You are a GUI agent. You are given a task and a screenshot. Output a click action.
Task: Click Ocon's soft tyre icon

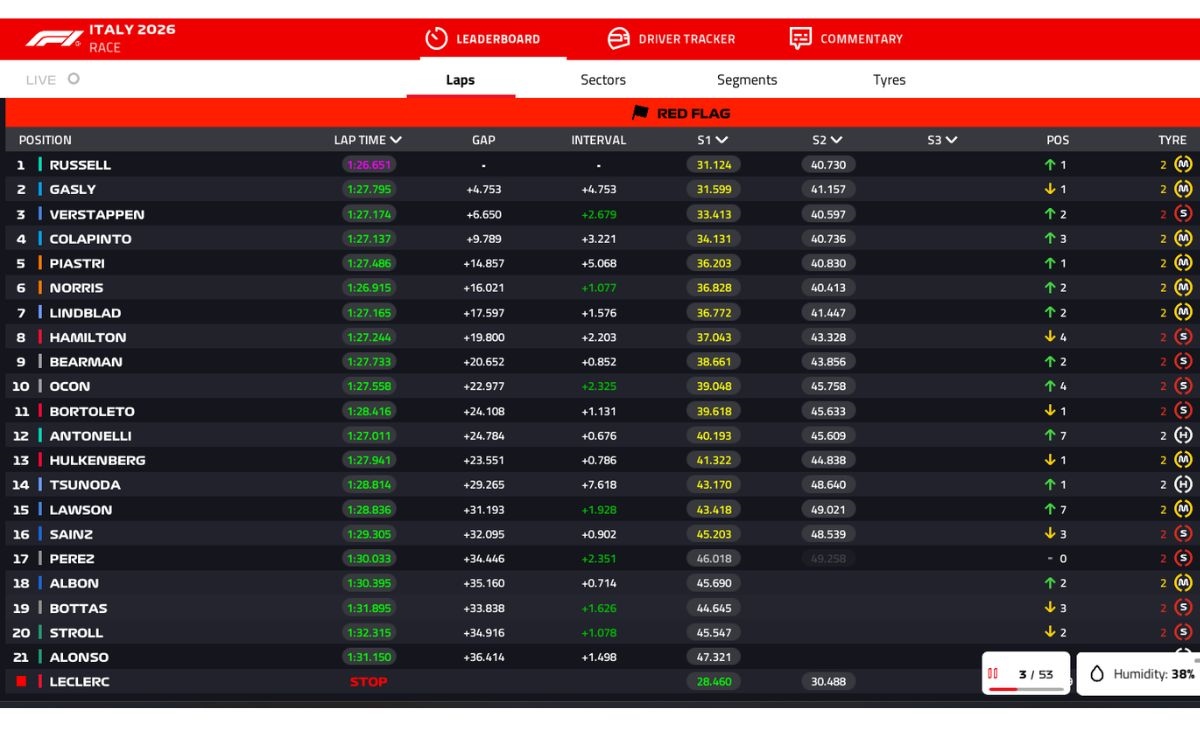tap(1183, 386)
